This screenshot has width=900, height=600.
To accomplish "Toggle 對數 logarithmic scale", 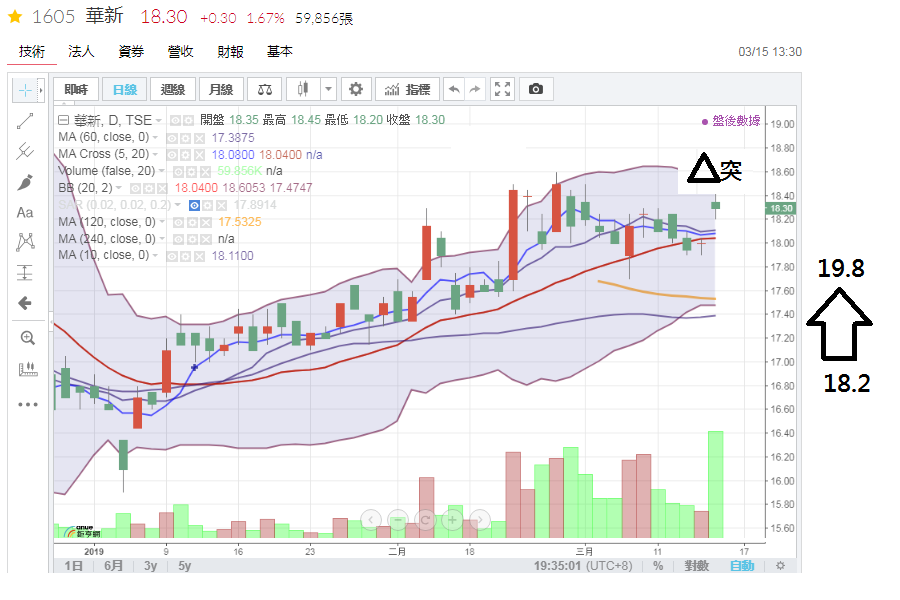I will (697, 566).
